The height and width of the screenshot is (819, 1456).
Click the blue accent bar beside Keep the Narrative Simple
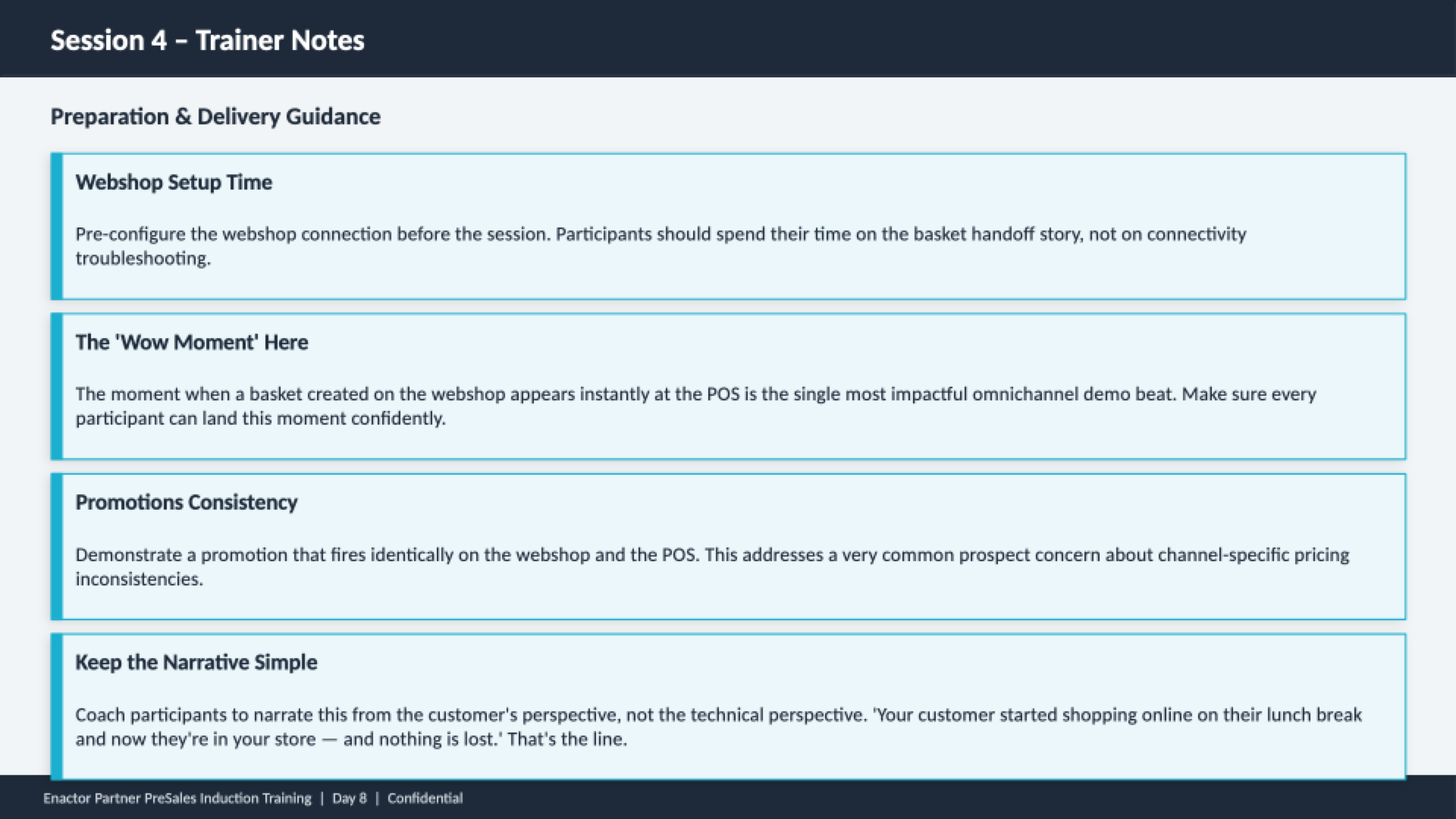56,707
